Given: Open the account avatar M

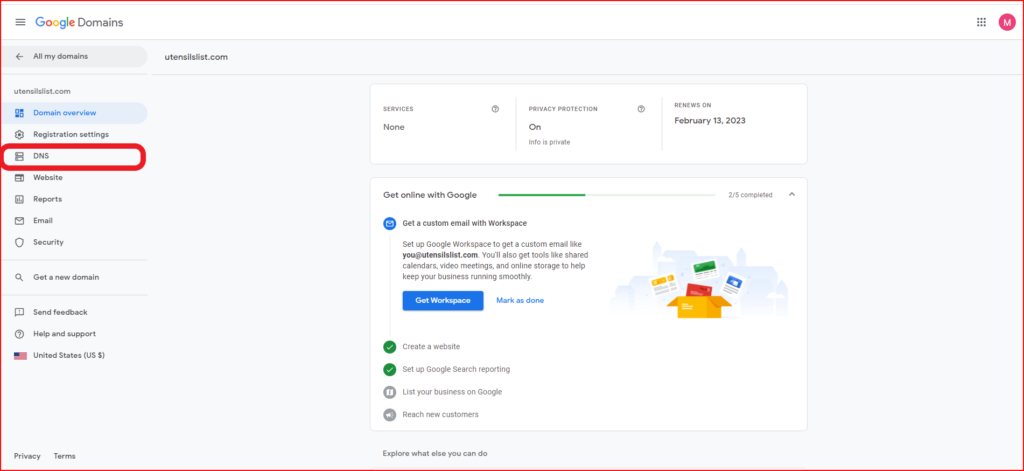Looking at the screenshot, I should tap(1006, 22).
